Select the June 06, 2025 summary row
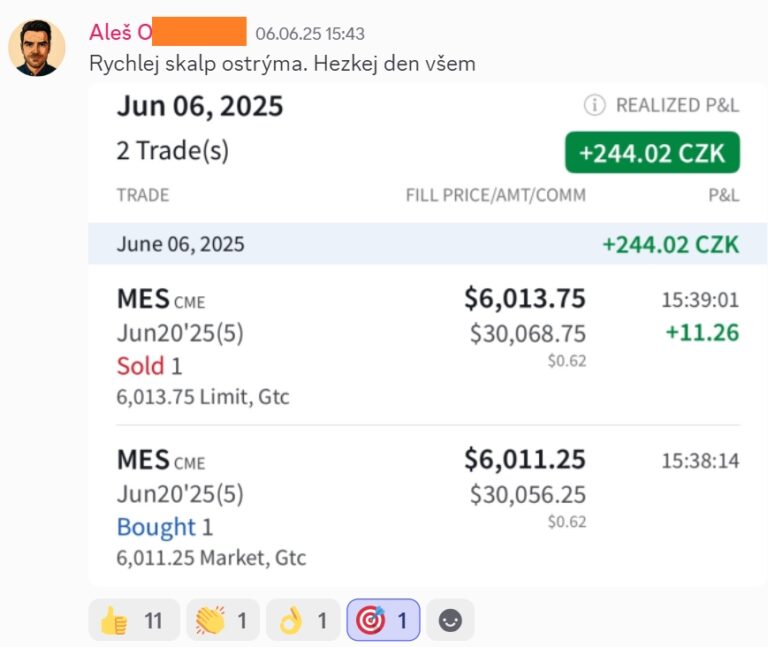Screen dimensions: 768x647 point(427,243)
